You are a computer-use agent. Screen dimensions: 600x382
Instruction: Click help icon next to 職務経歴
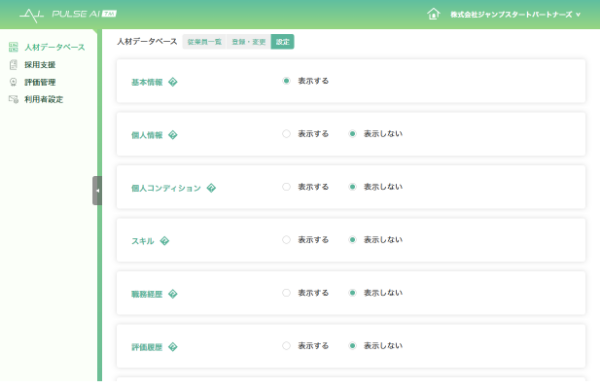coord(173,294)
